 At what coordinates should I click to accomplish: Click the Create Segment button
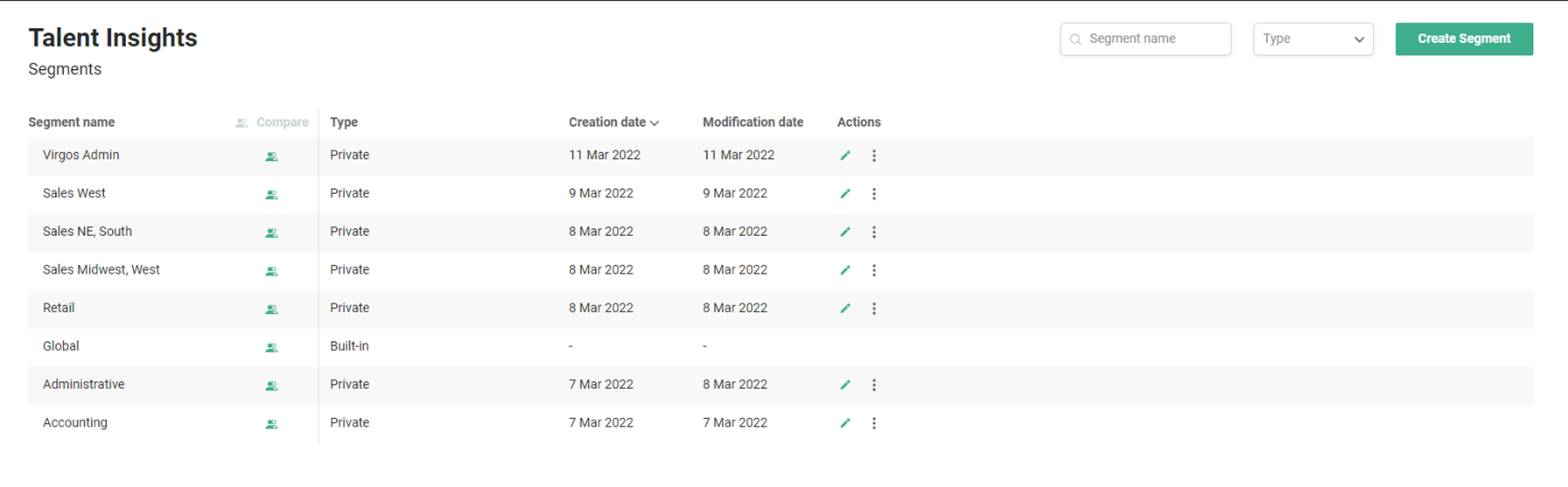[x=1463, y=39]
